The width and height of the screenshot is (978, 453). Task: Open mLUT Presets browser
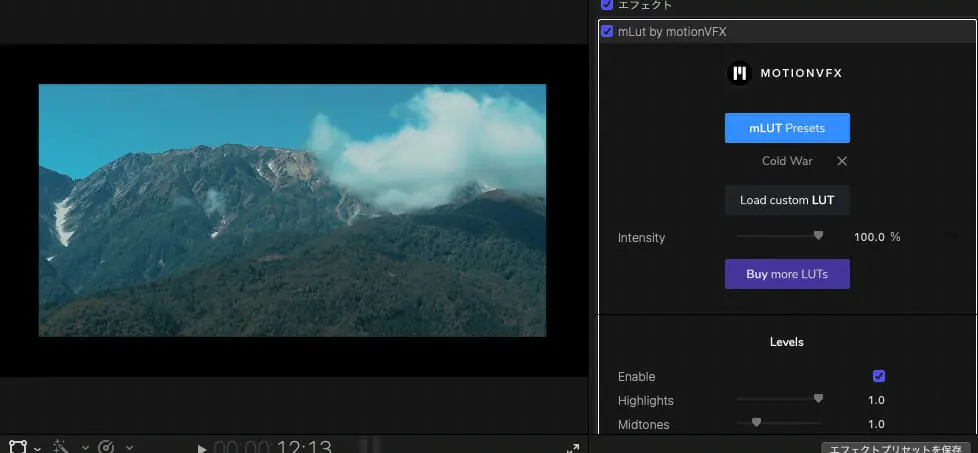pos(787,128)
